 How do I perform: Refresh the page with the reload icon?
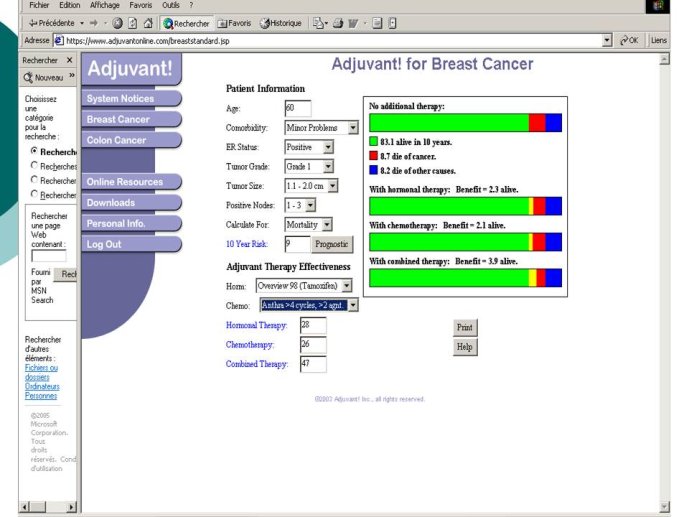click(x=133, y=23)
